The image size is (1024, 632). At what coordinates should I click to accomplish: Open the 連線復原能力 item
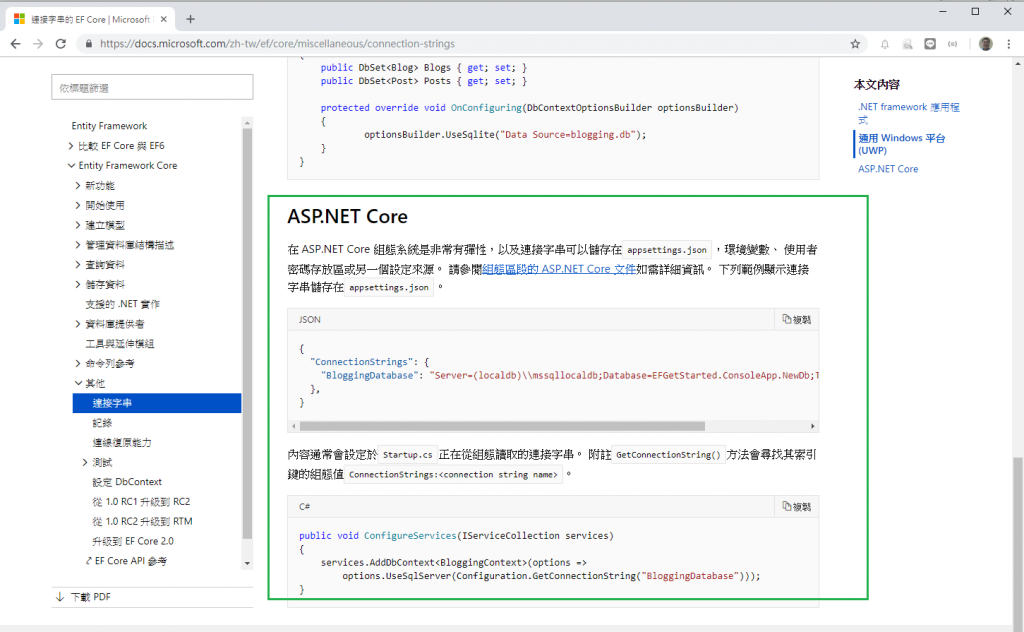(122, 442)
